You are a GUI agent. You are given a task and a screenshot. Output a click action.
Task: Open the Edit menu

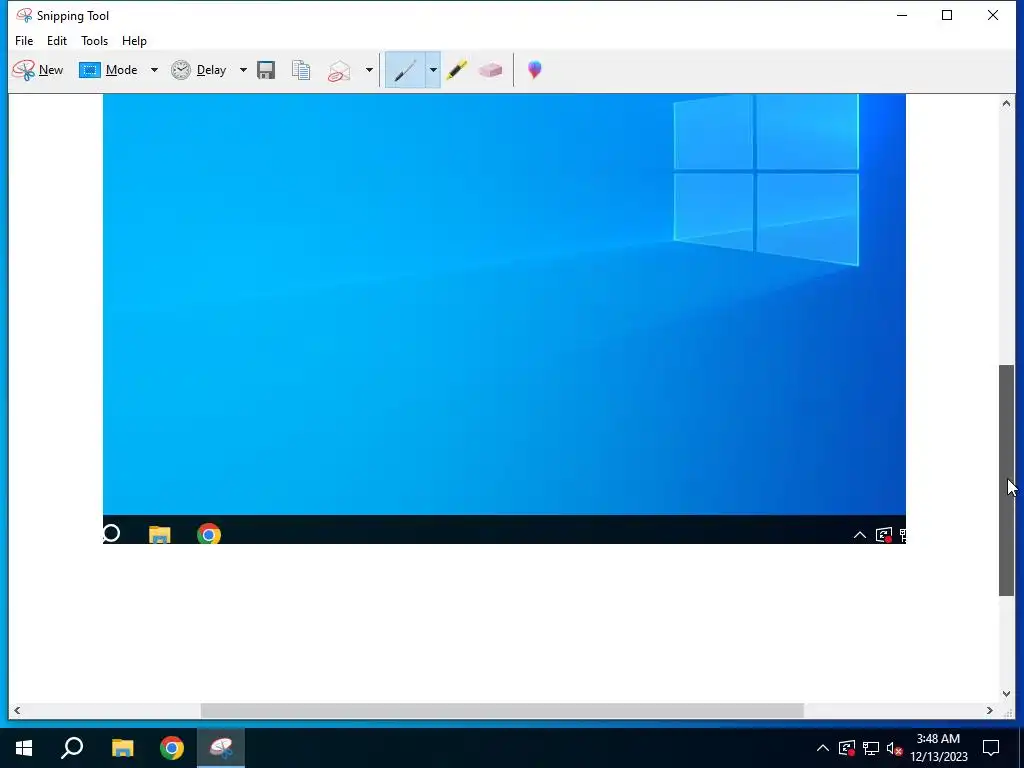coord(57,40)
